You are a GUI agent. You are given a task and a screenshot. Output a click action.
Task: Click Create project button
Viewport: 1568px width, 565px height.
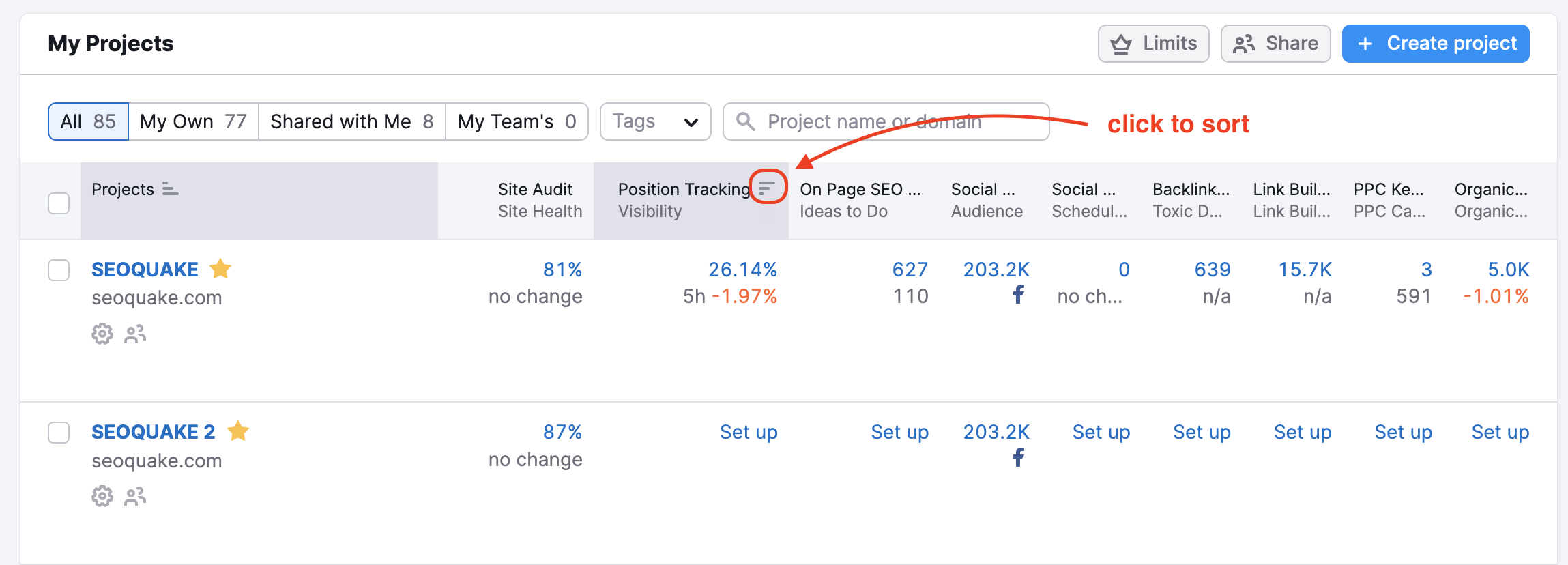click(x=1436, y=44)
